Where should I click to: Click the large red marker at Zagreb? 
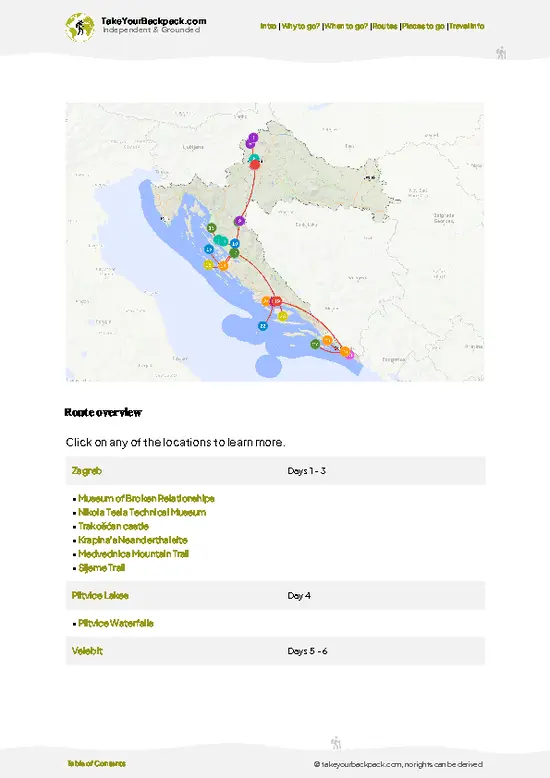pos(255,165)
